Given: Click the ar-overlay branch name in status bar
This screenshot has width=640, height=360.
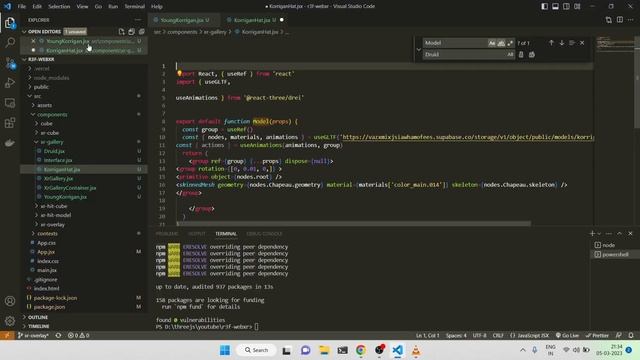Looking at the screenshot, I should [33, 336].
